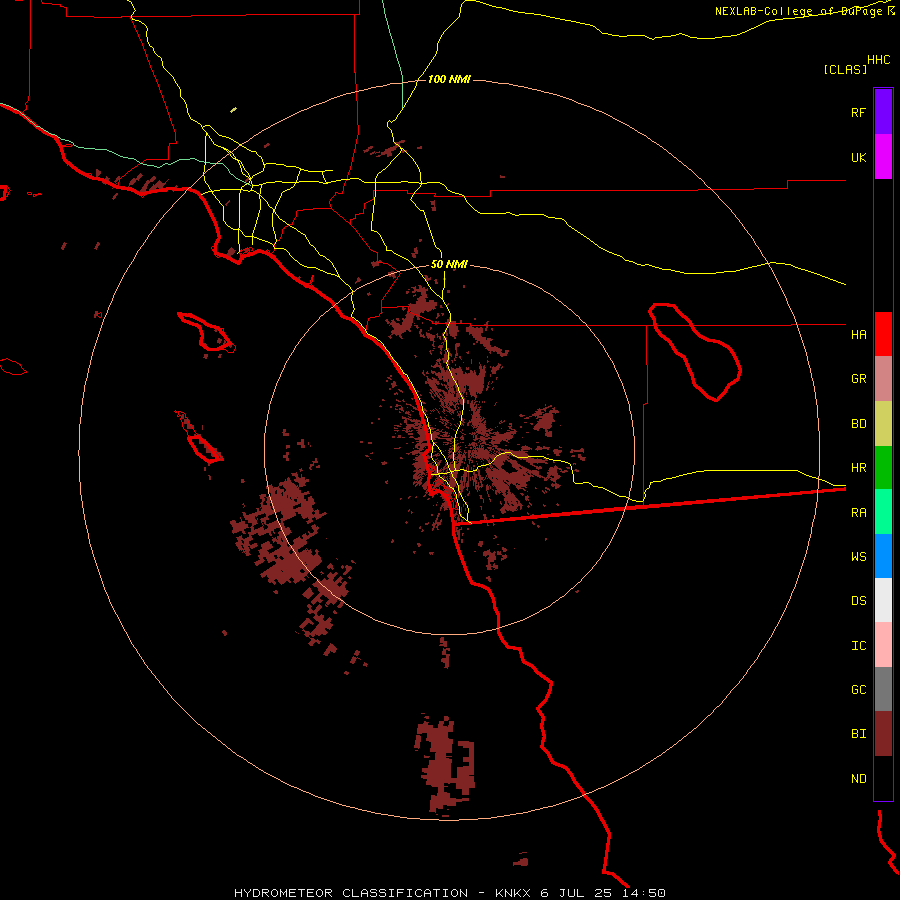Click the GR legend label
The width and height of the screenshot is (900, 900).
(x=858, y=379)
